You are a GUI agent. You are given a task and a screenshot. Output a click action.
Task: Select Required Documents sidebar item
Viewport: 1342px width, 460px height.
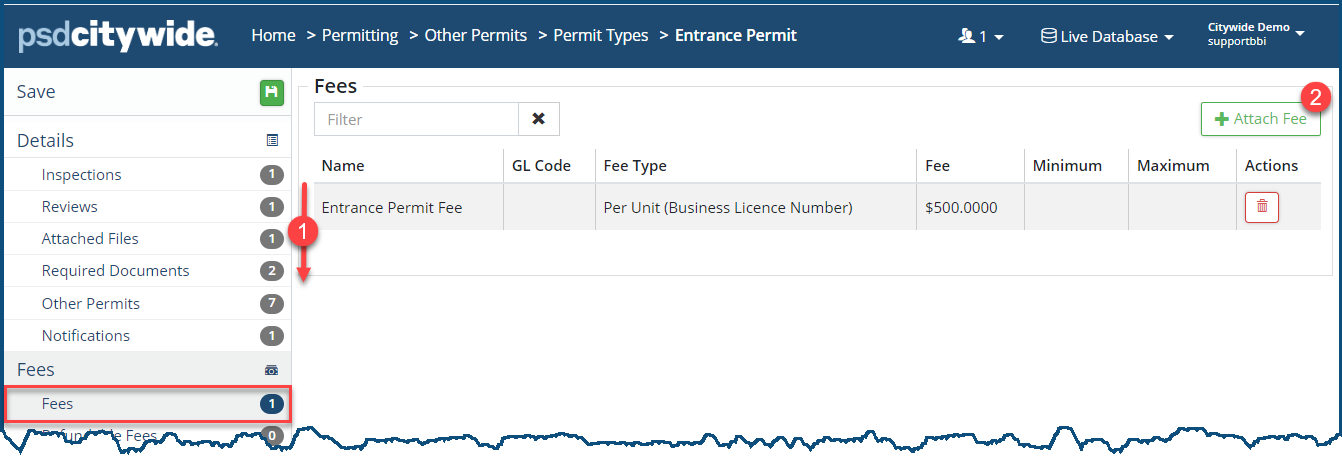click(115, 271)
